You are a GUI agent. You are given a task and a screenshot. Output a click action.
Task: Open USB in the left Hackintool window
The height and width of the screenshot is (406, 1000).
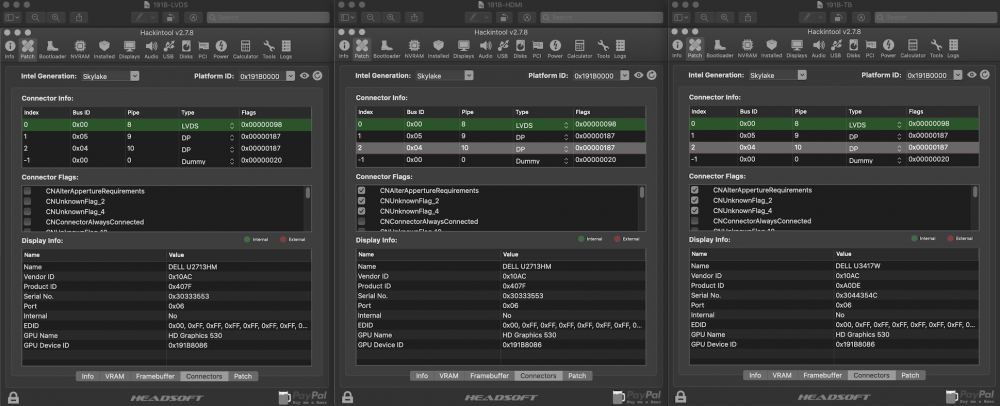click(168, 49)
